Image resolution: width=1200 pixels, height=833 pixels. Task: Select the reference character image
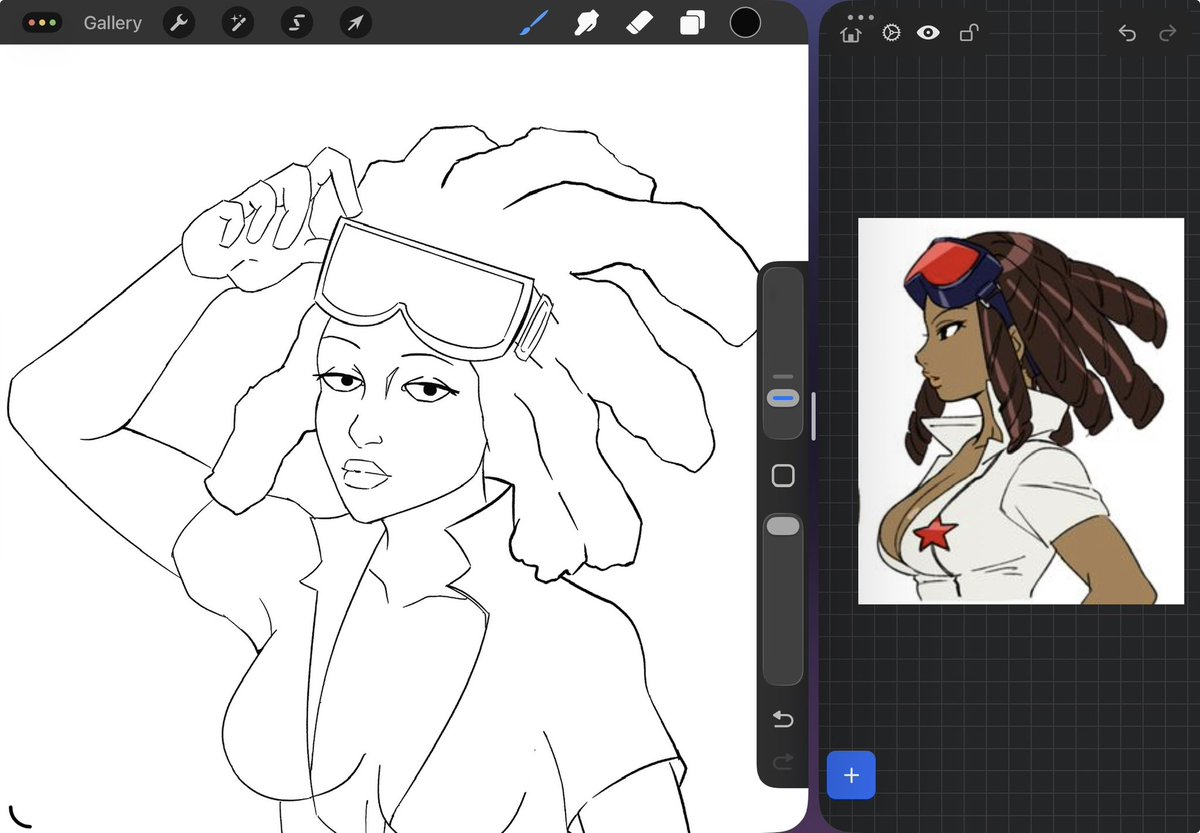pos(1021,411)
